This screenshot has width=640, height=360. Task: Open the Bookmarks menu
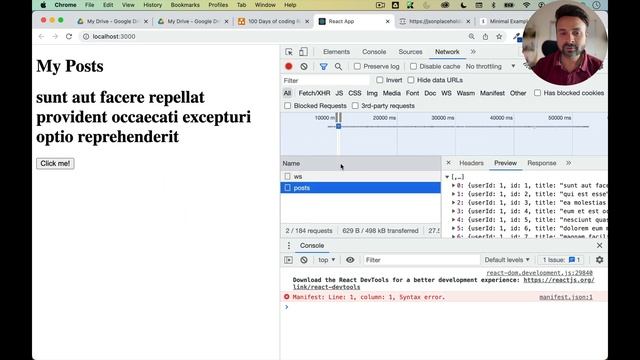click(185, 5)
